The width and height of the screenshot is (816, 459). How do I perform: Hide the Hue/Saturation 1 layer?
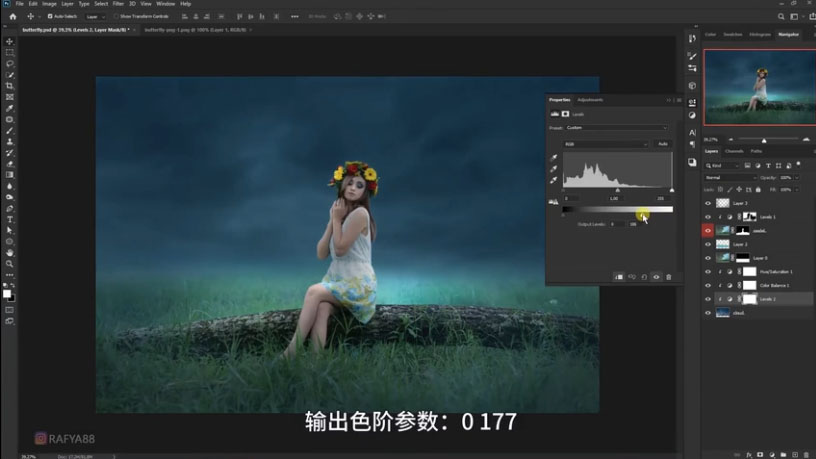[708, 272]
